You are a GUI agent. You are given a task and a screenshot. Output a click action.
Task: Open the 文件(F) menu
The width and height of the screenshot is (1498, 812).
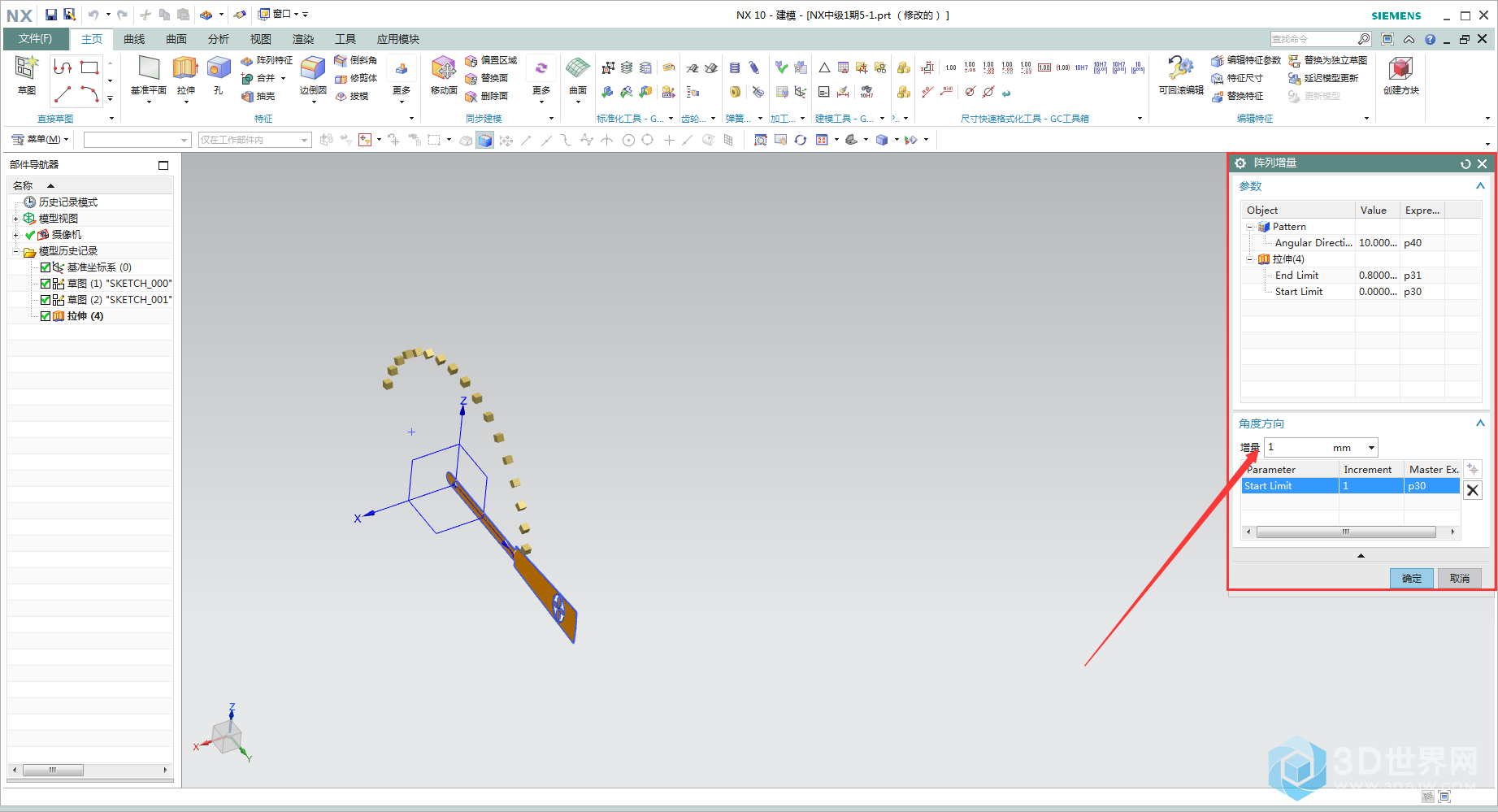click(x=36, y=39)
